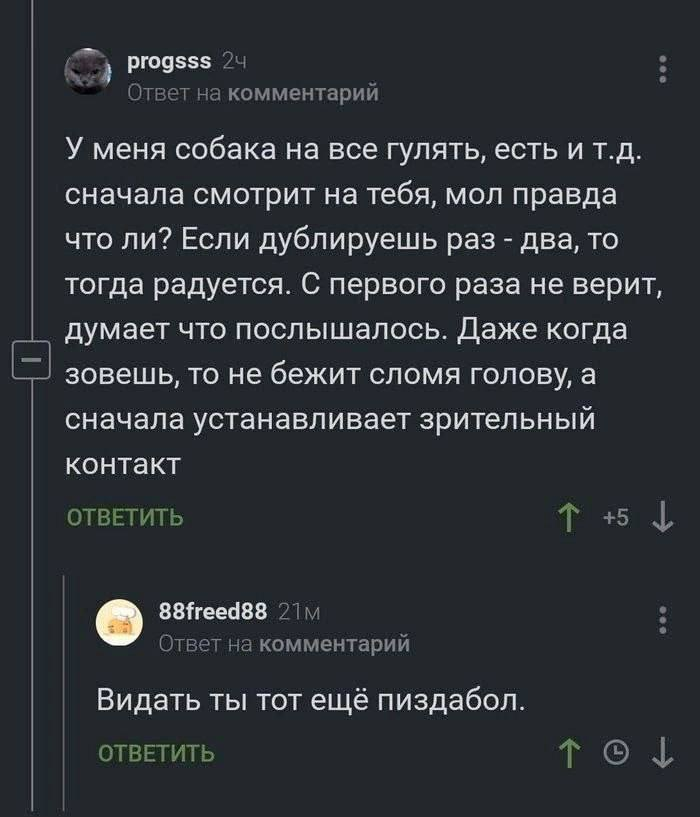Image resolution: width=700 pixels, height=817 pixels.
Task: Upvote the progsss comment with the arrow
Action: [567, 517]
